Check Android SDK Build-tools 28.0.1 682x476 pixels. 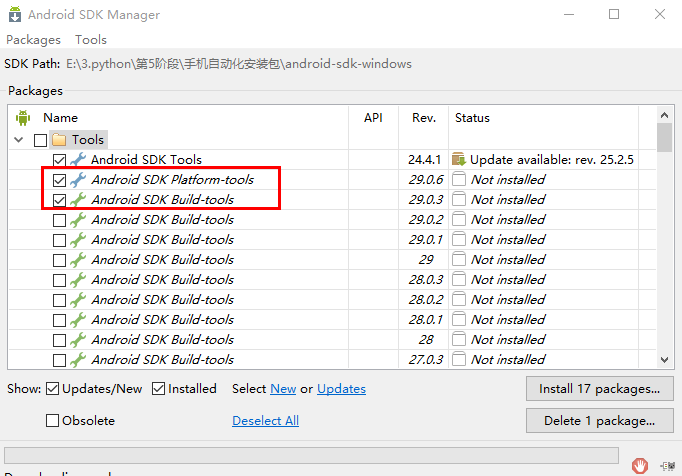tap(60, 320)
